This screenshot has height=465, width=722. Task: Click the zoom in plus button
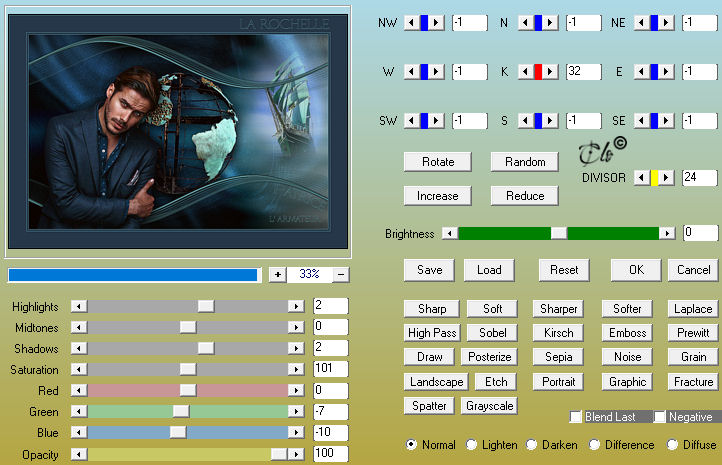[277, 274]
